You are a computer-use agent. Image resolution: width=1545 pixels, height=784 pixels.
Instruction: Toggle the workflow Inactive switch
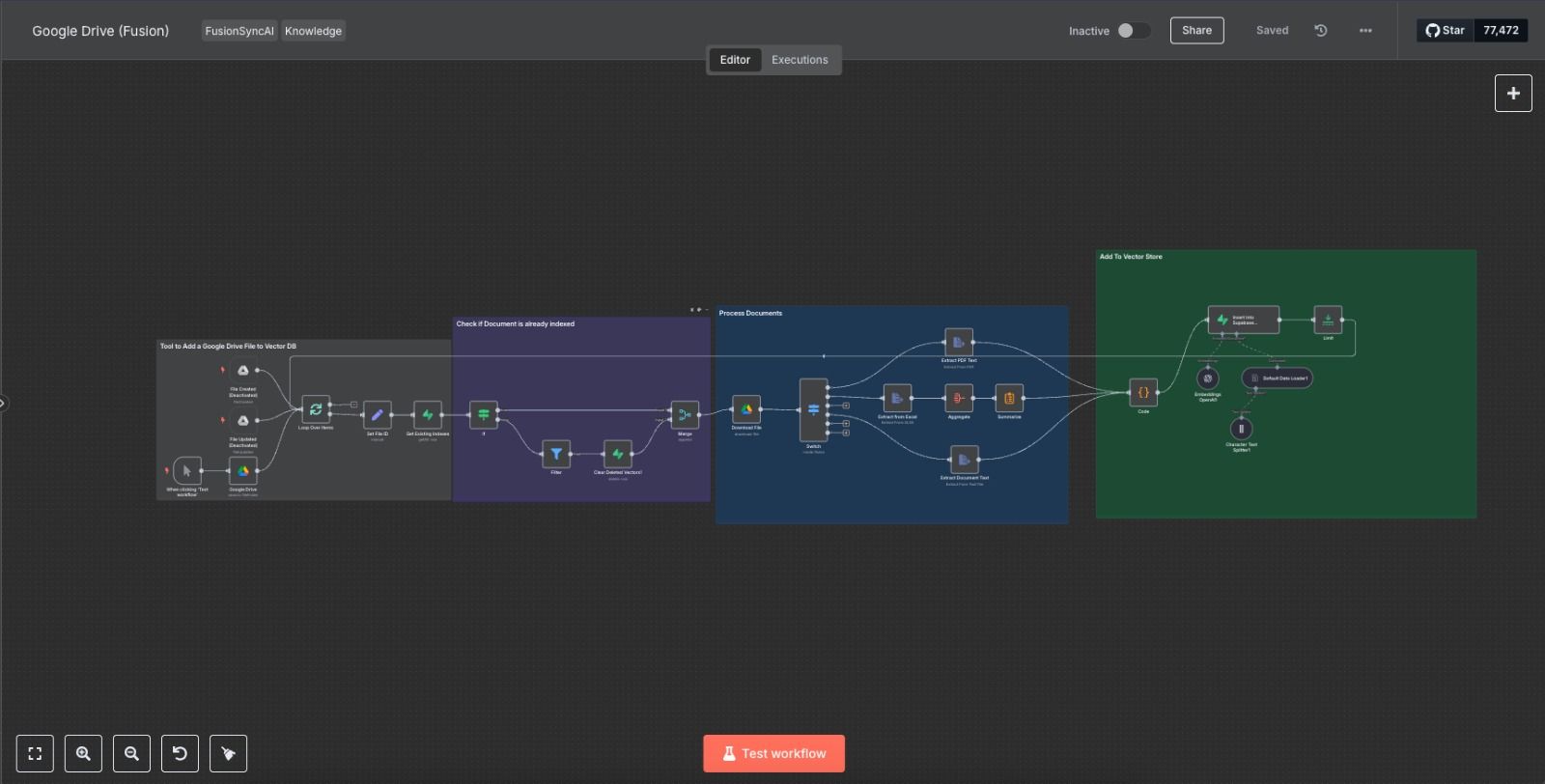point(1134,31)
